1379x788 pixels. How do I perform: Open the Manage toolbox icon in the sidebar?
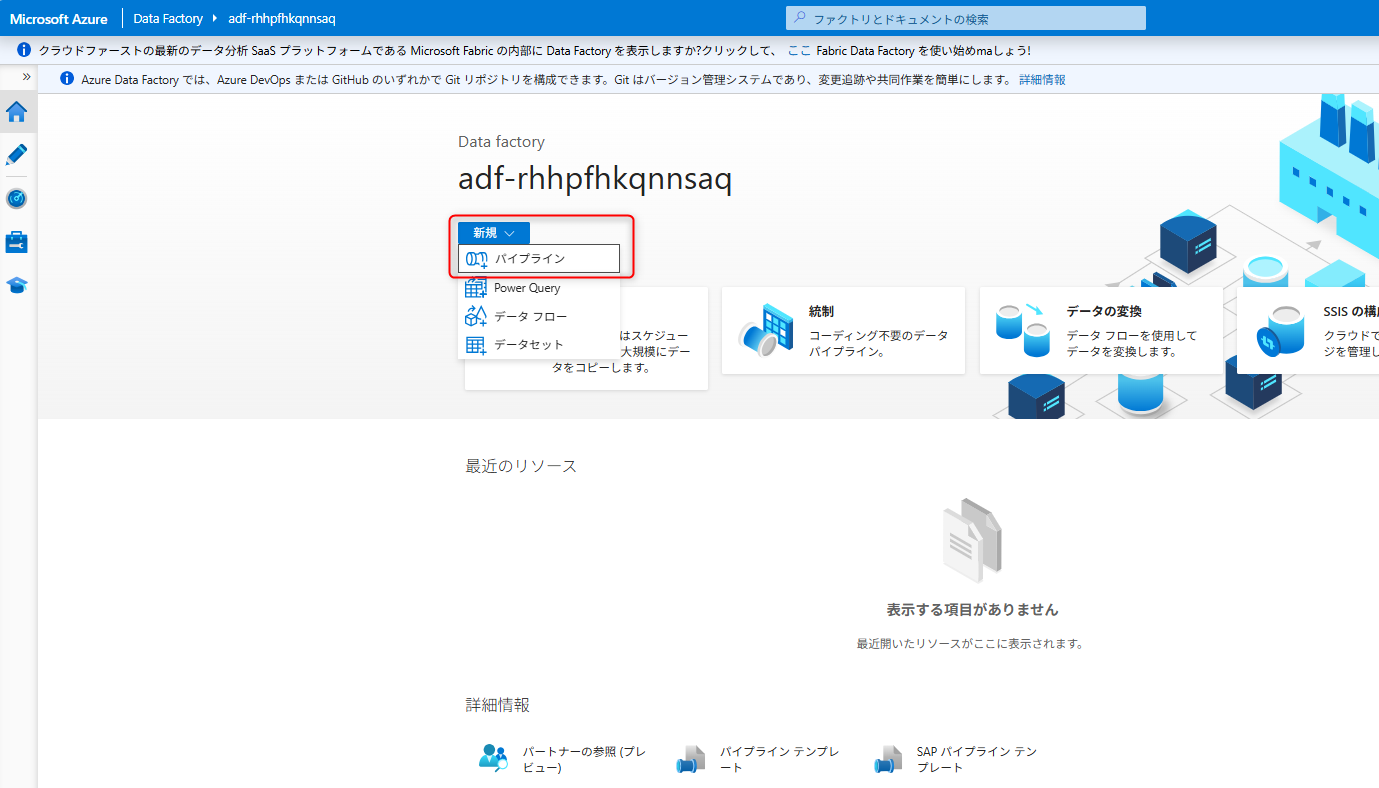(16, 241)
